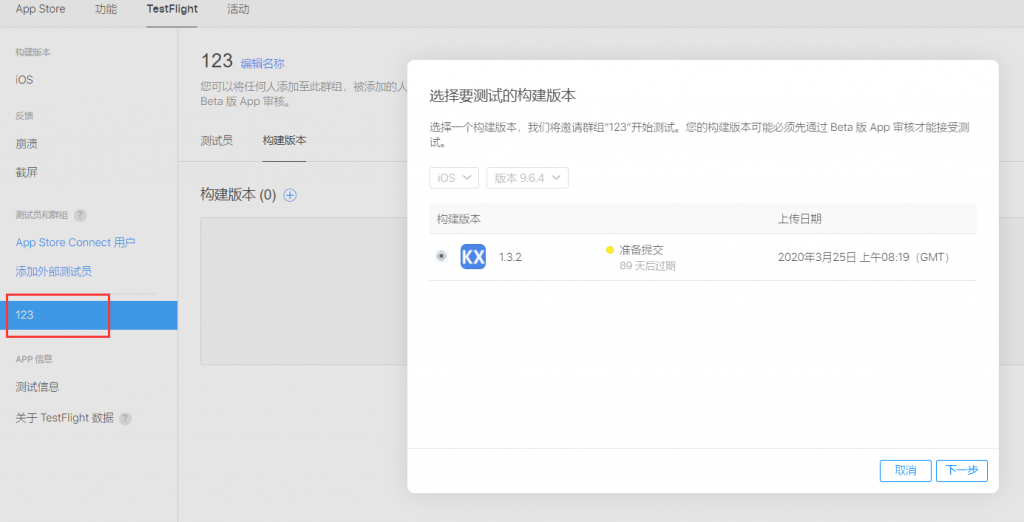
Task: Click build number 1.3.2 text
Action: tap(510, 257)
